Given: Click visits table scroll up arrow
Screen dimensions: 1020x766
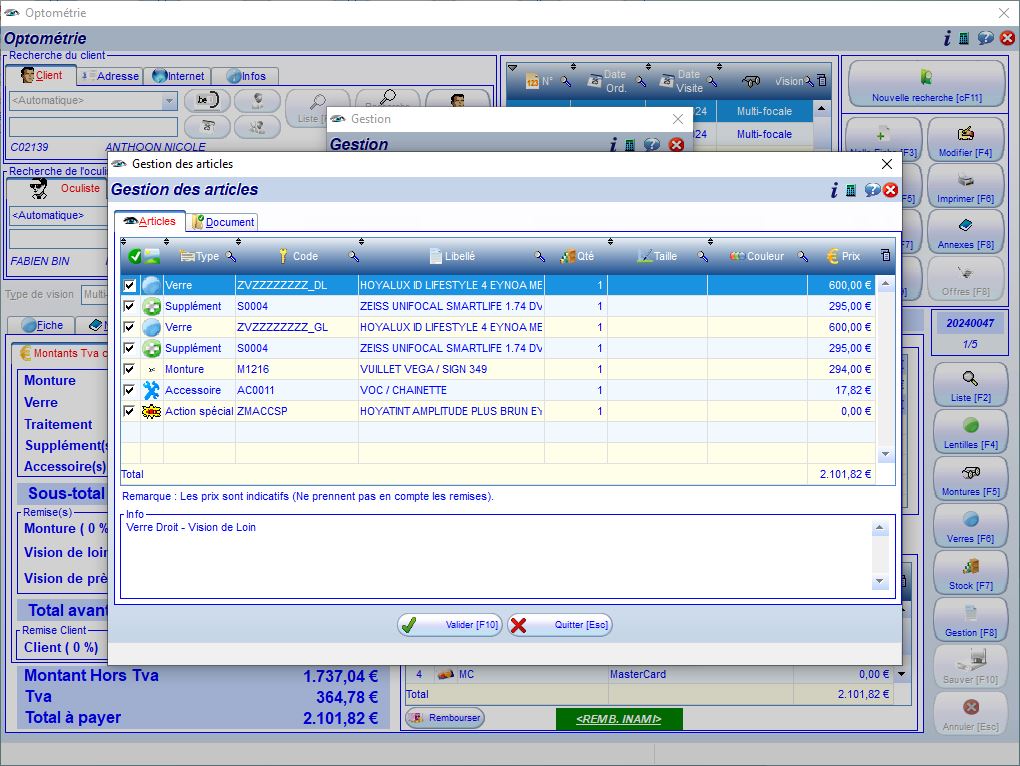Looking at the screenshot, I should pos(822,109).
